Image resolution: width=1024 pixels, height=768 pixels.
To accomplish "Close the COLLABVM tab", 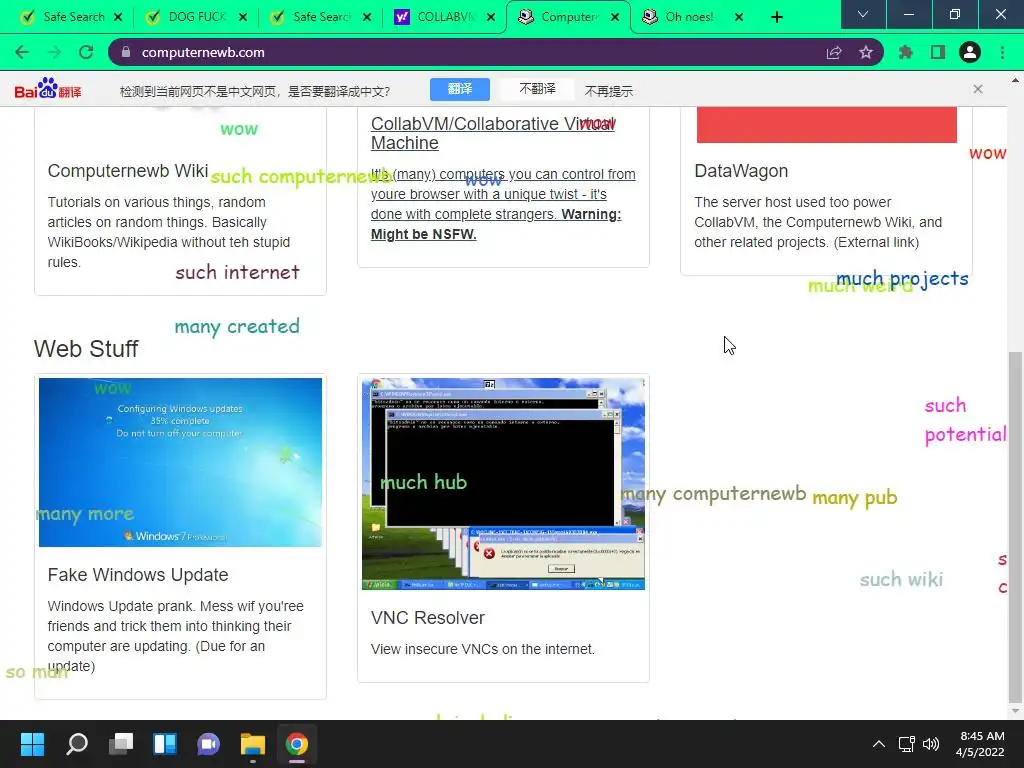I will [490, 18].
